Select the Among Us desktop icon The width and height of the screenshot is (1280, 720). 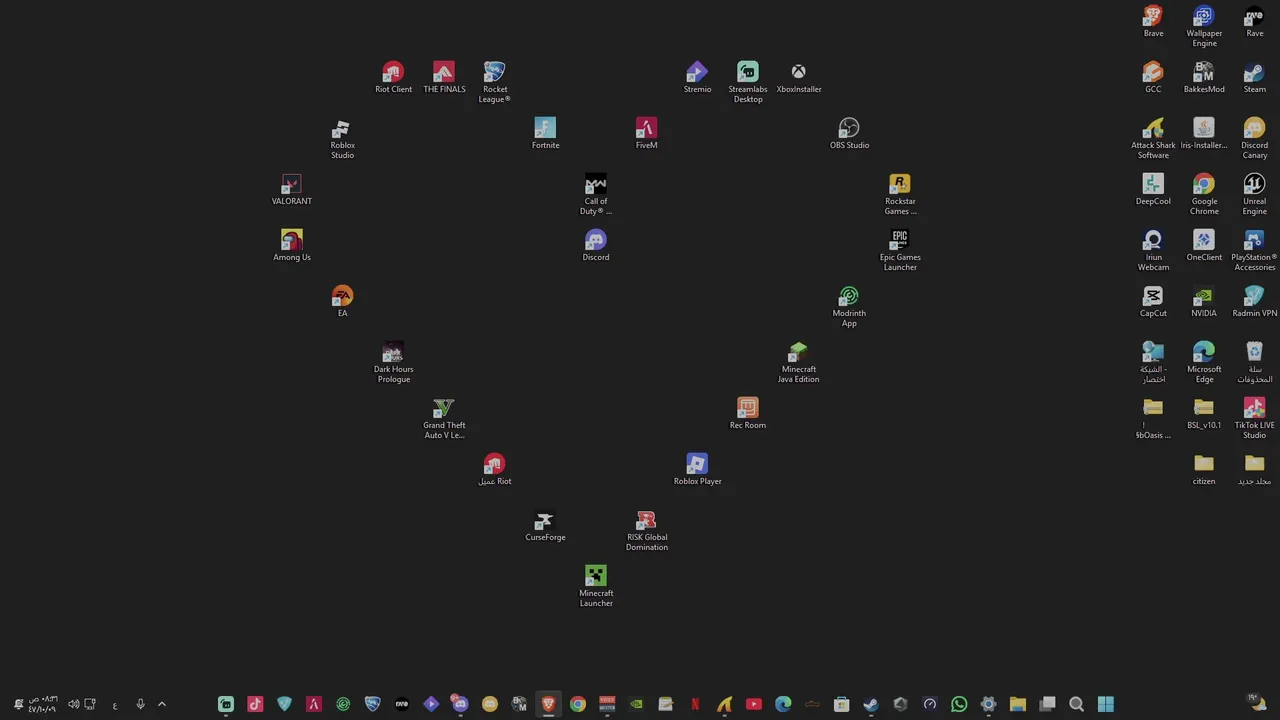292,245
